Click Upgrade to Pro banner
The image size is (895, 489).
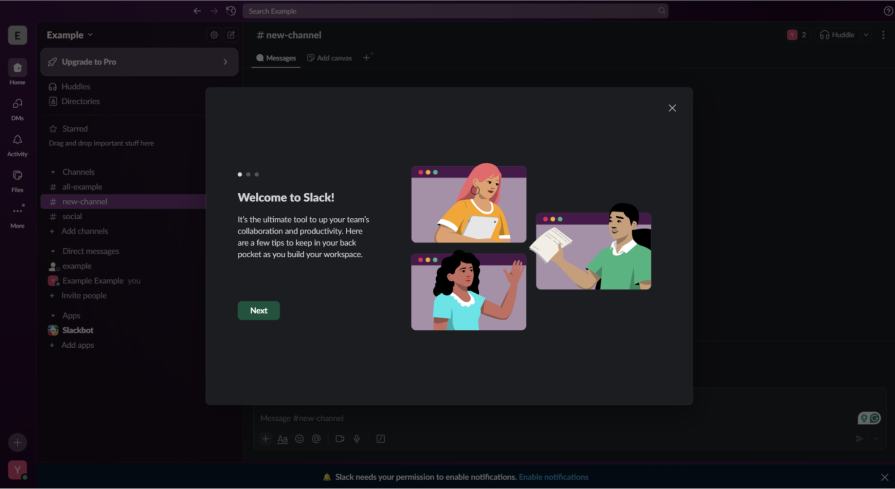click(139, 62)
